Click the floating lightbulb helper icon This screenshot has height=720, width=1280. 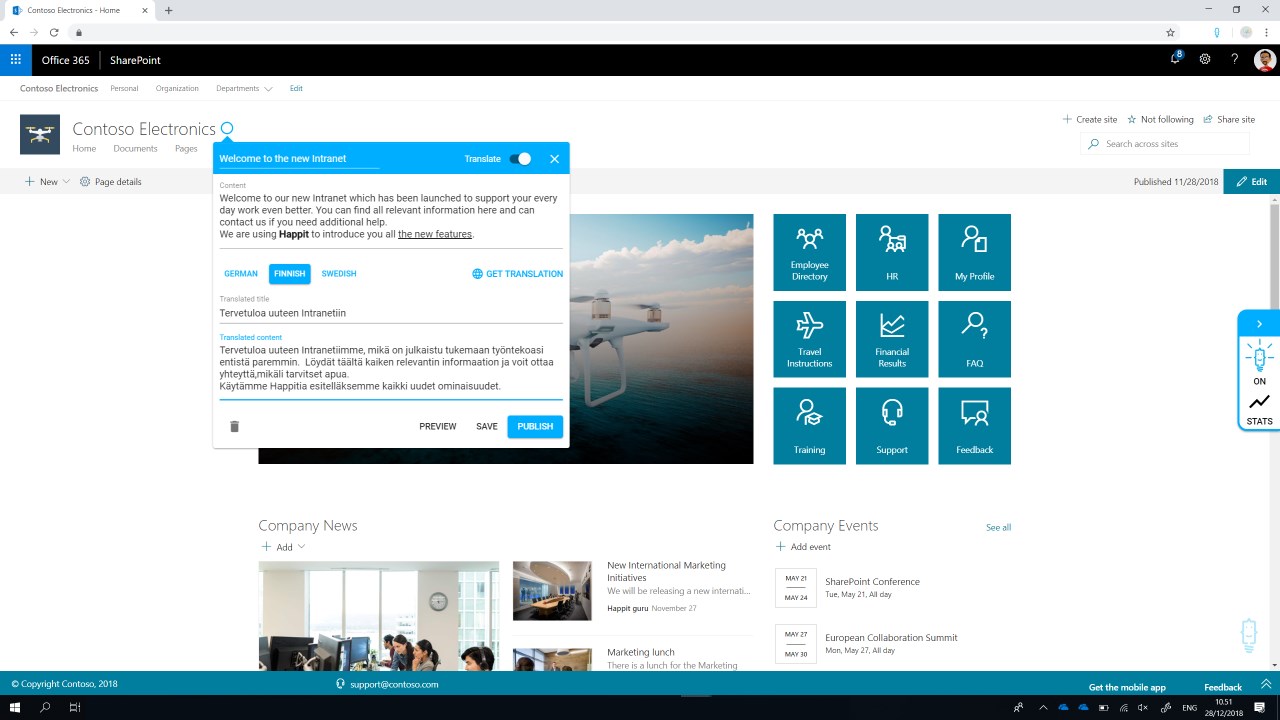click(1249, 635)
